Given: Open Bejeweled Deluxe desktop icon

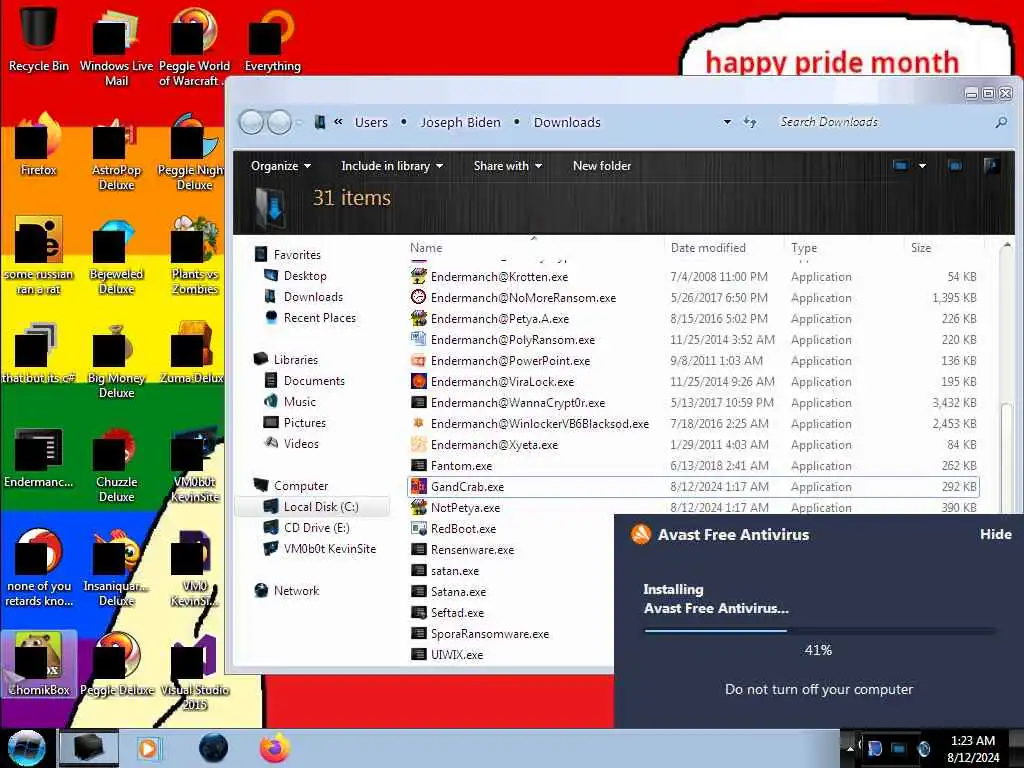Looking at the screenshot, I should pos(116,256).
